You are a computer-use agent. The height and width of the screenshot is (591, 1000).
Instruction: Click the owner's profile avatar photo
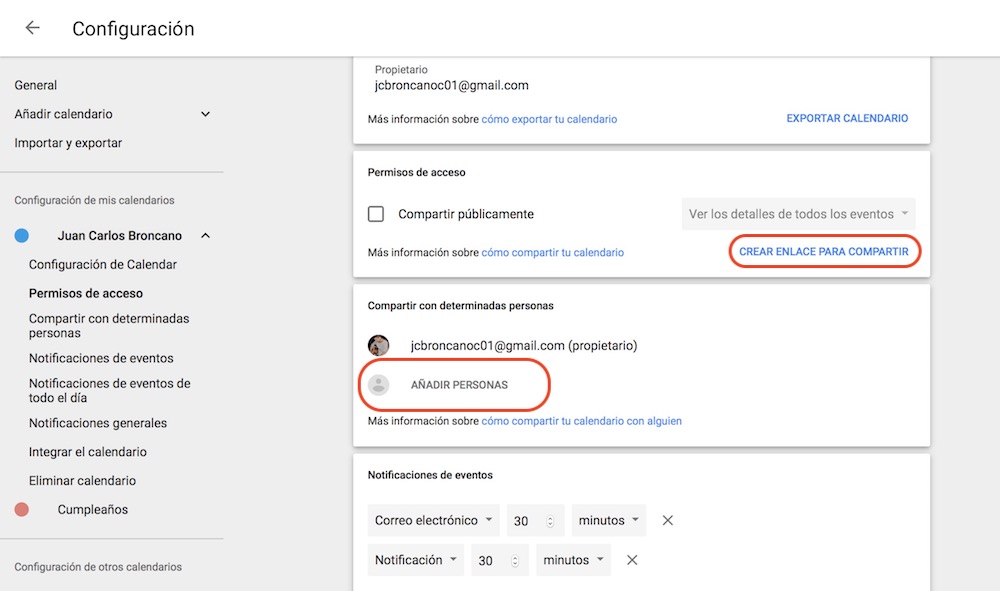coord(379,346)
